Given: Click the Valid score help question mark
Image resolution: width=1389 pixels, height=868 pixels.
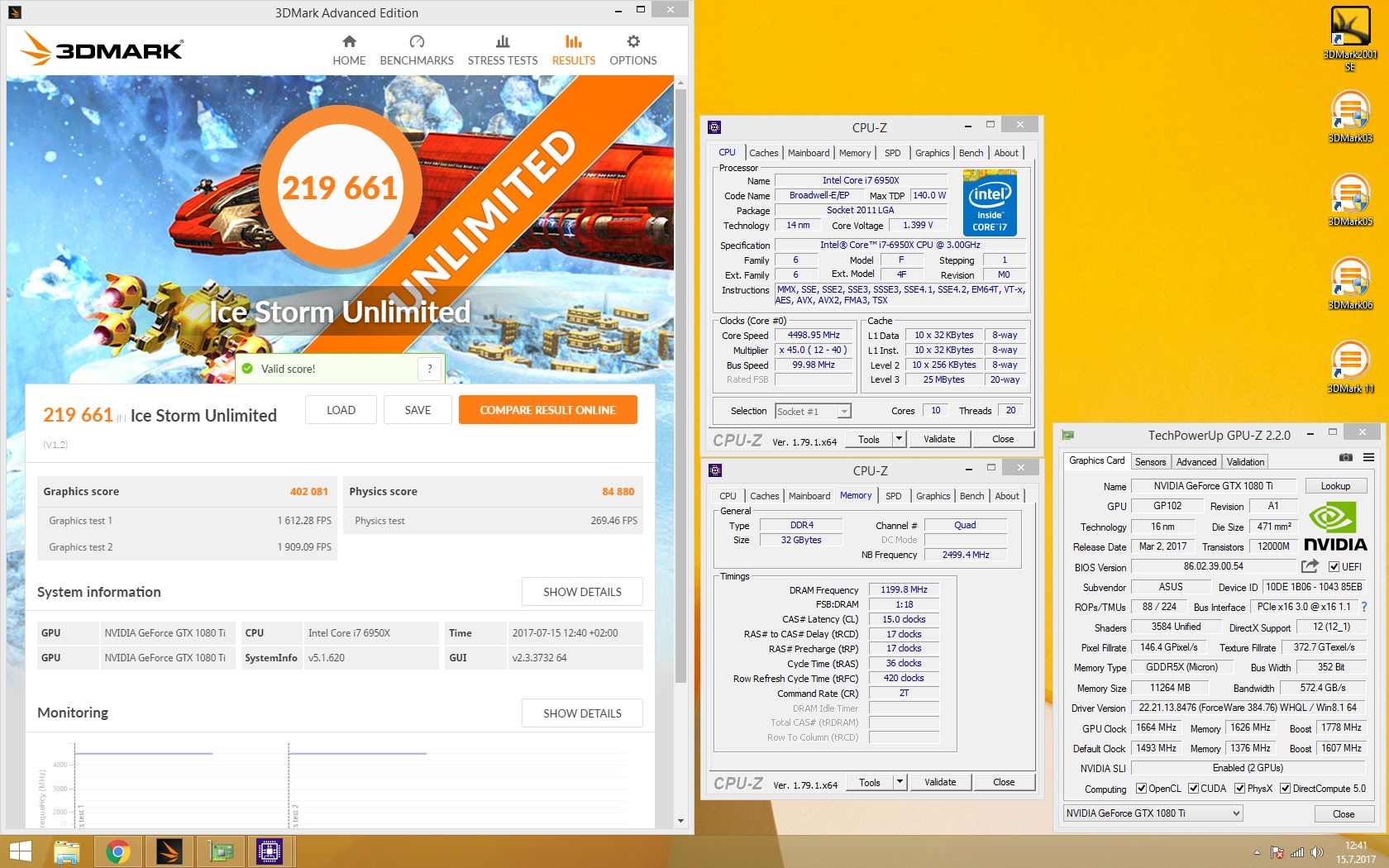Looking at the screenshot, I should pos(429,369).
